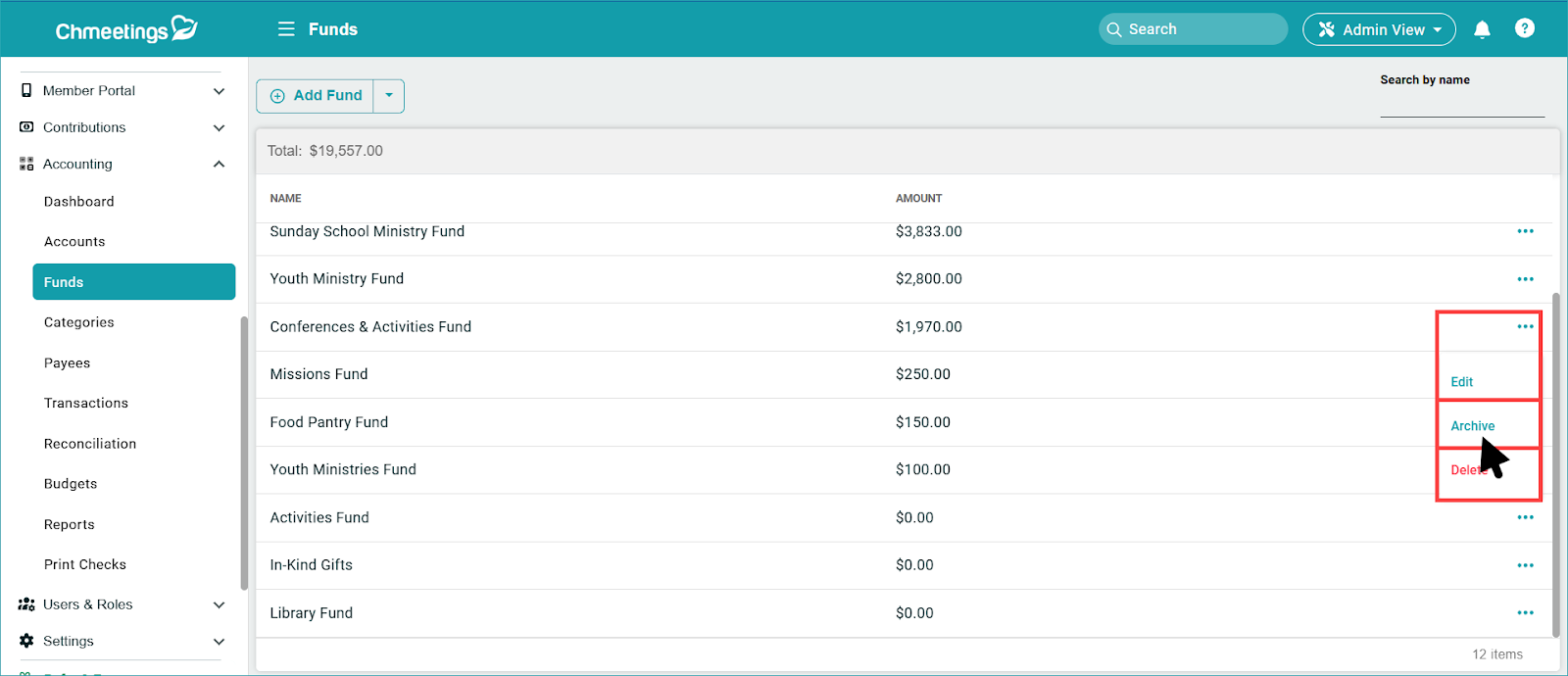
Task: Collapse the Accounting sidebar section
Action: pyautogui.click(x=219, y=165)
